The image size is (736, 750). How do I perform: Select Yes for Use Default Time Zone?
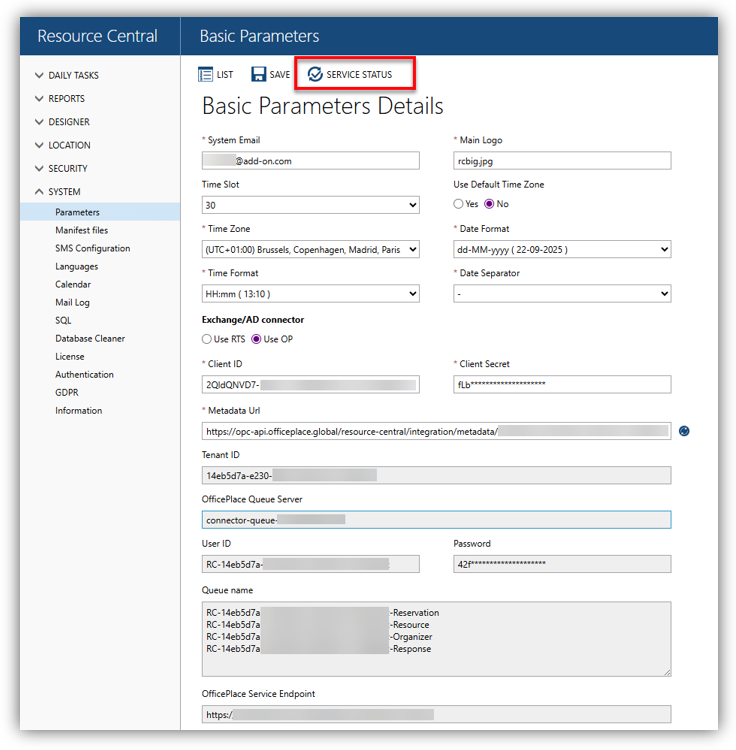pyautogui.click(x=458, y=204)
